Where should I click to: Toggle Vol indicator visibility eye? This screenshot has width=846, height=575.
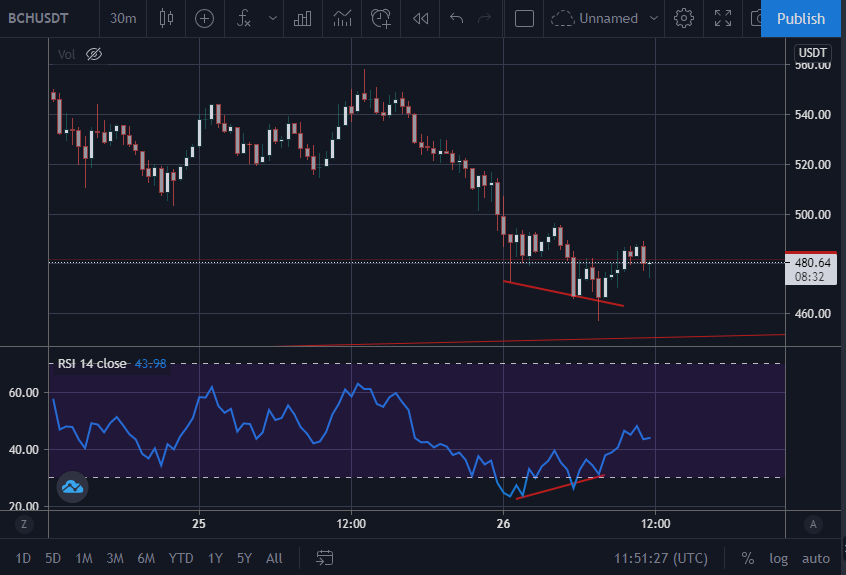(x=94, y=54)
